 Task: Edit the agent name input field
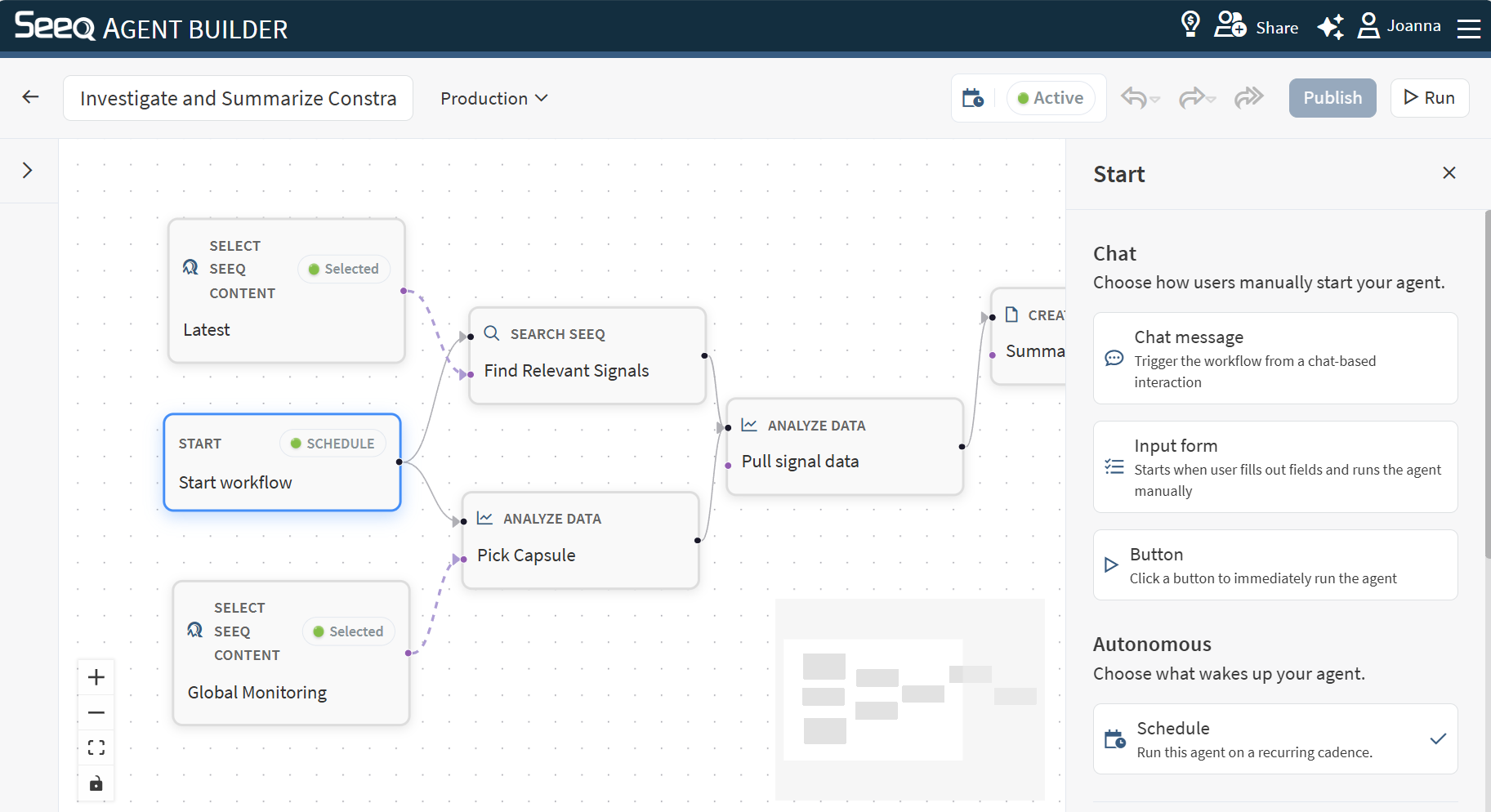238,98
